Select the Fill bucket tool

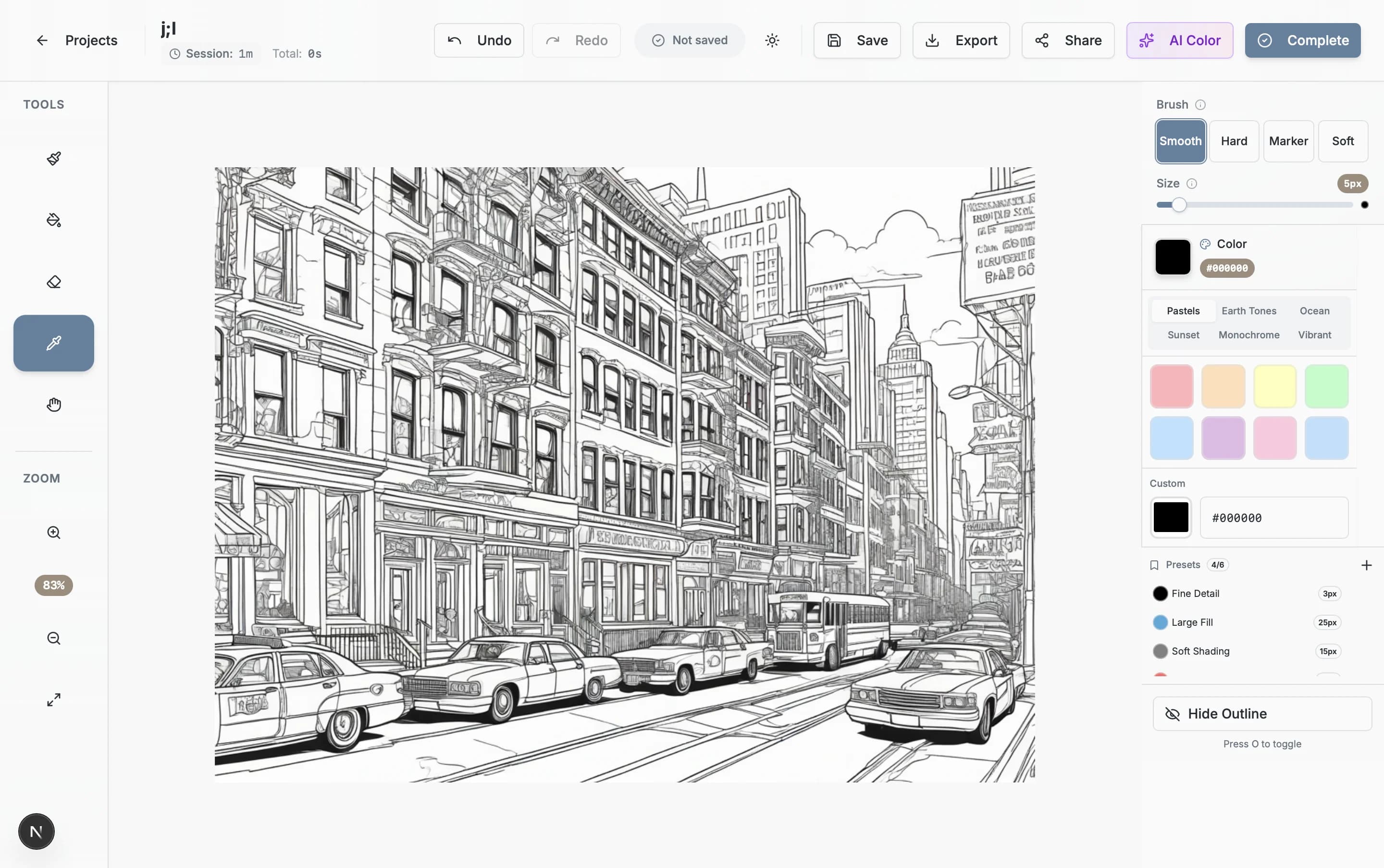coord(53,220)
